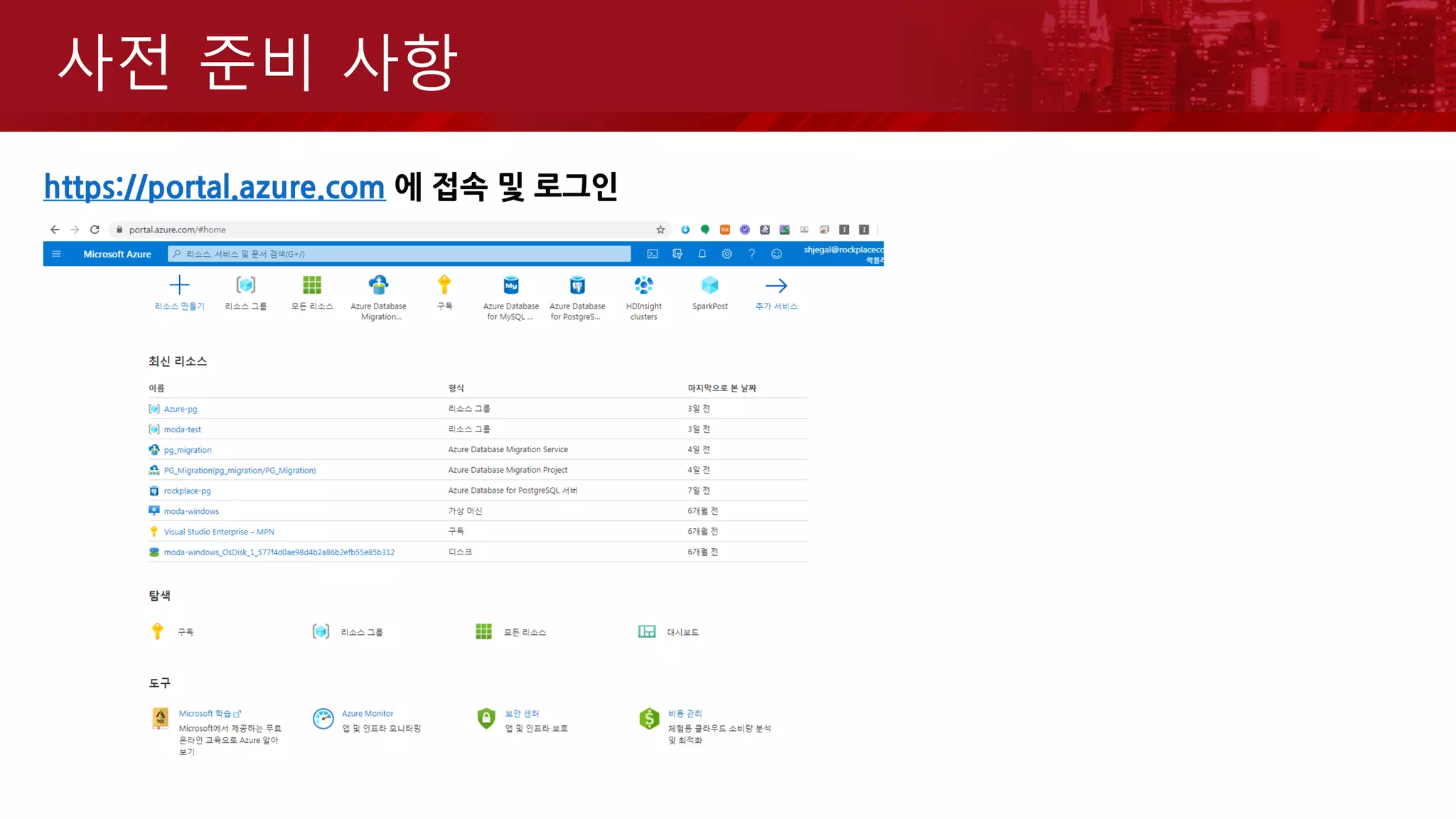
Task: Open the moda-windows virtual machine
Action: tap(191, 511)
